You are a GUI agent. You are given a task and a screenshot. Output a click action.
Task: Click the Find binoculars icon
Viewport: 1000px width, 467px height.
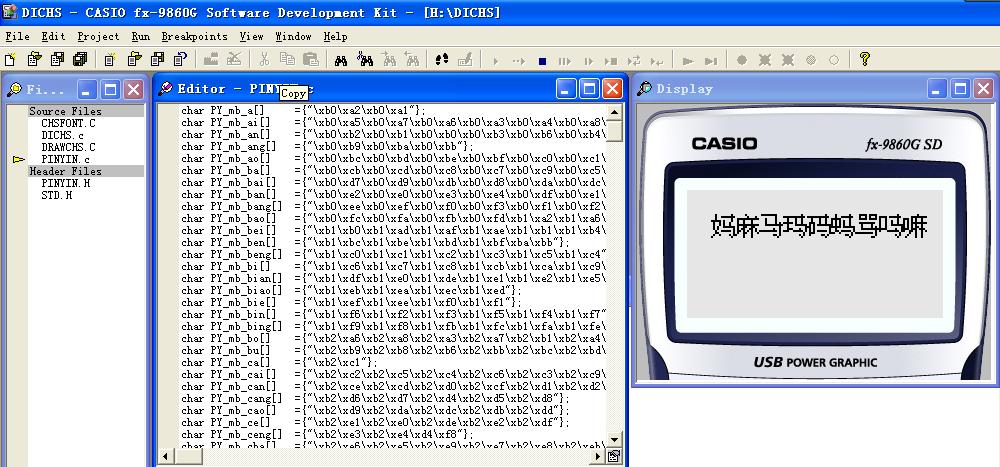[341, 61]
